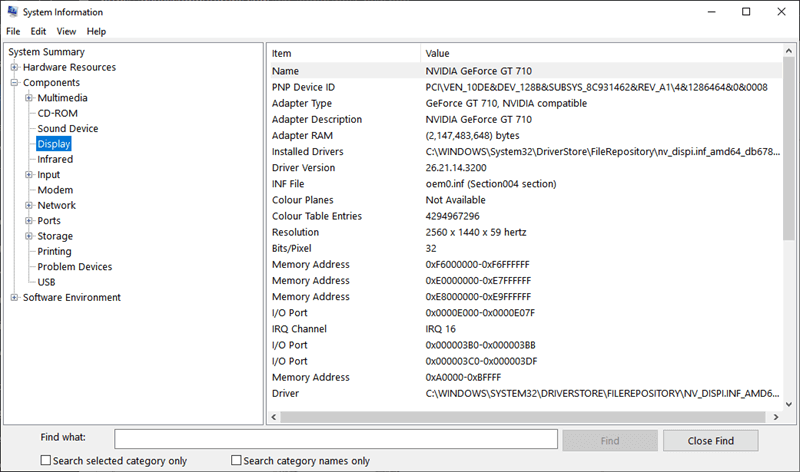800x472 pixels.
Task: Open the Edit menu
Action: (x=38, y=32)
